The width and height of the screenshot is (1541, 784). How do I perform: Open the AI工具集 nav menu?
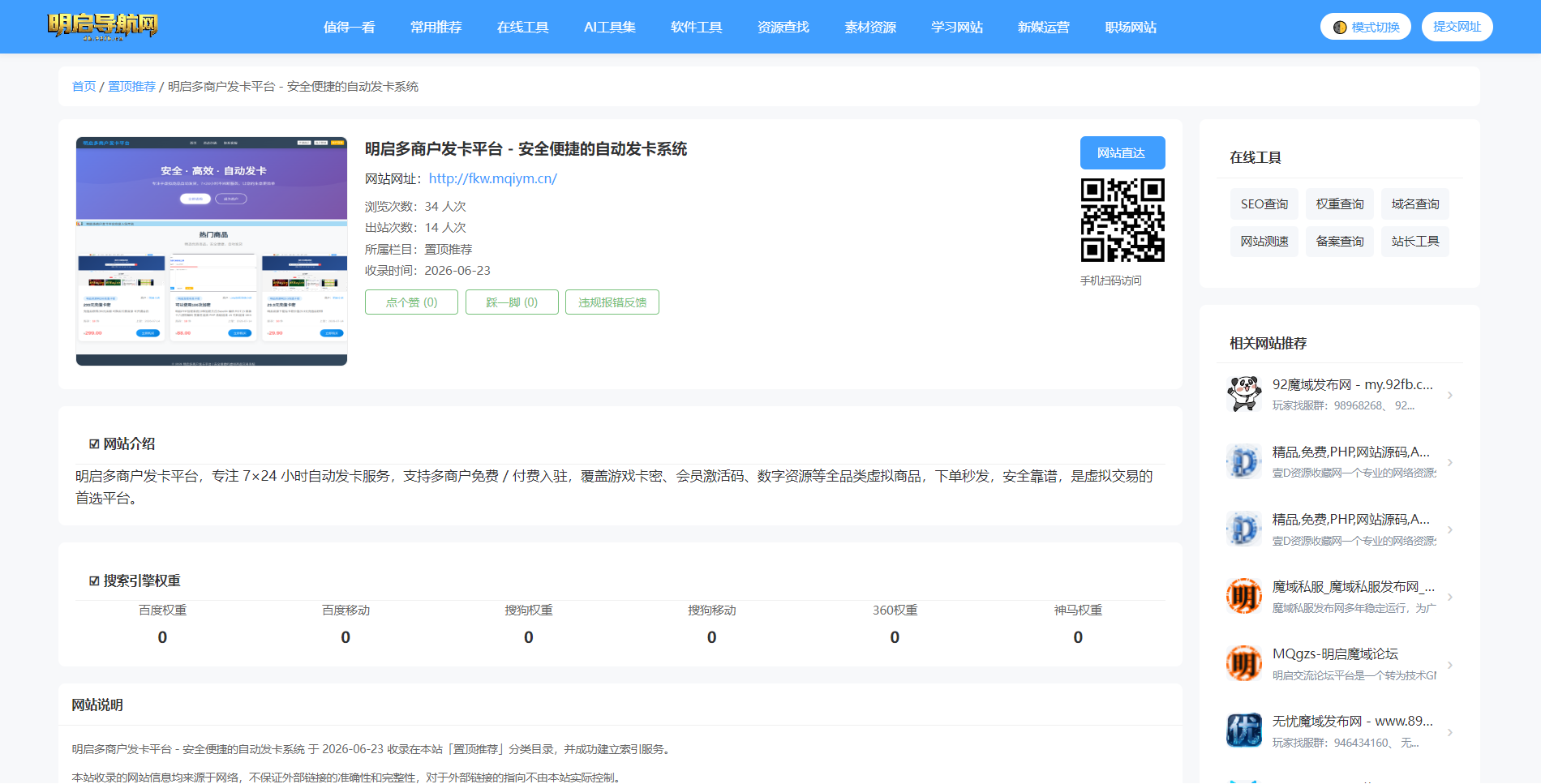coord(609,27)
